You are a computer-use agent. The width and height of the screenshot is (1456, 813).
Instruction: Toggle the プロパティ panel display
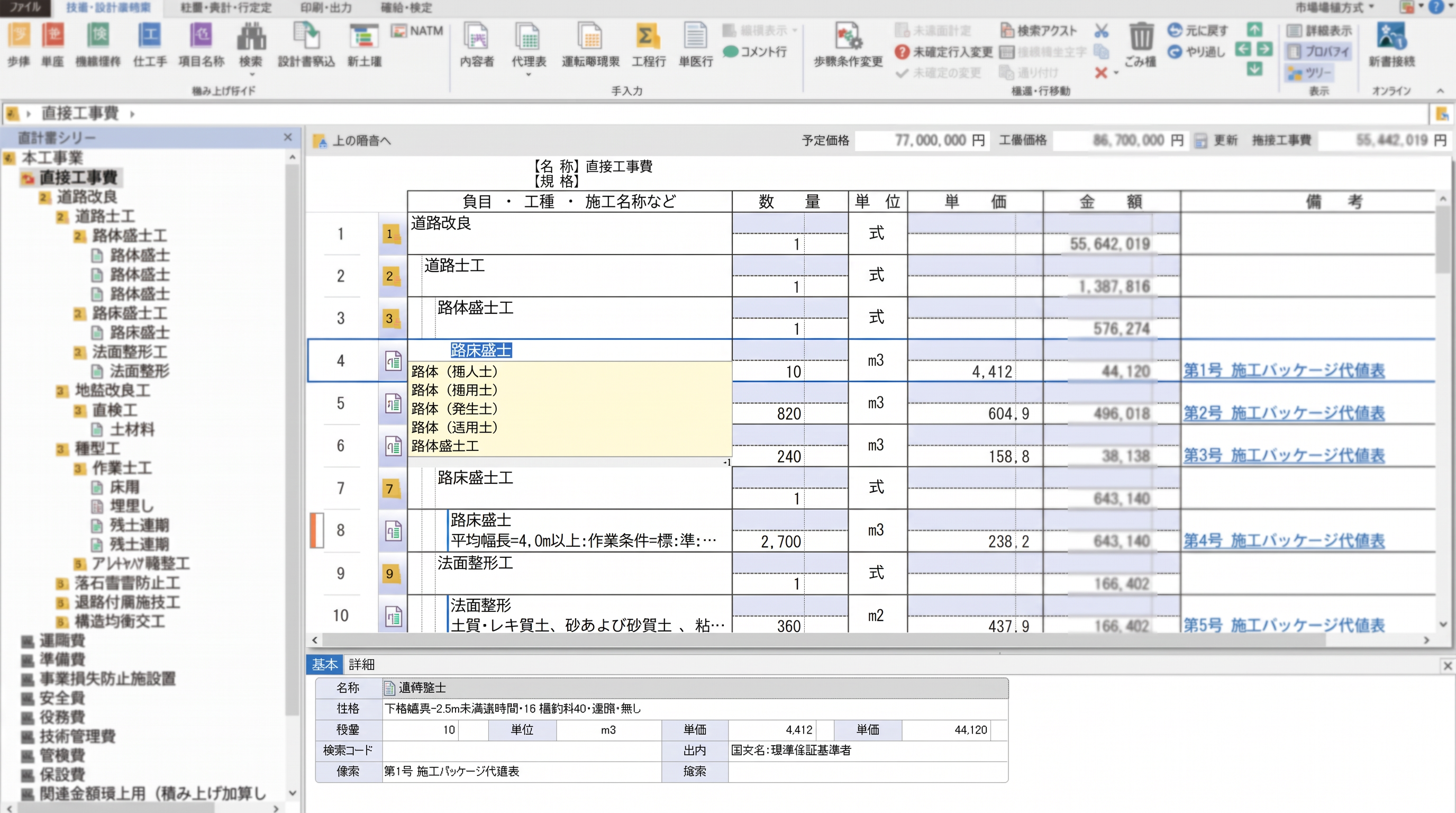click(x=1318, y=51)
